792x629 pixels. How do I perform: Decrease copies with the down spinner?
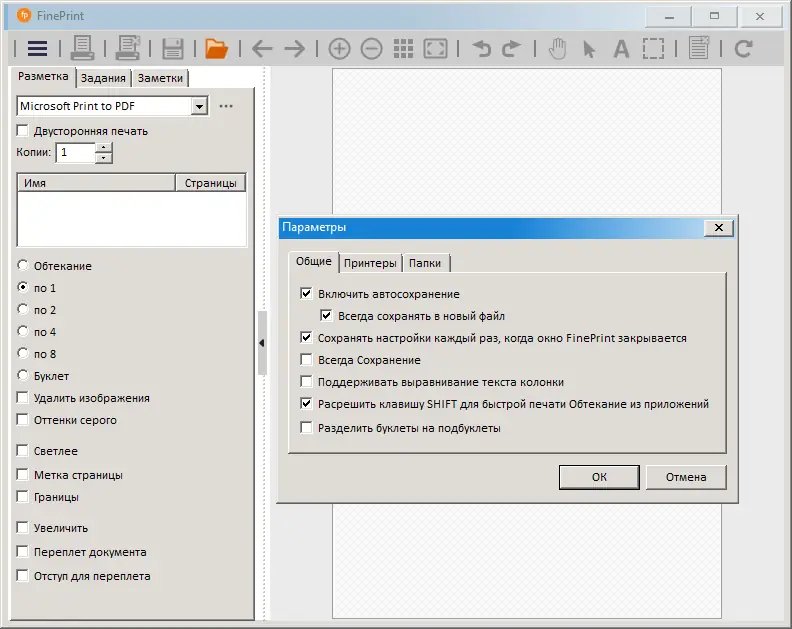[104, 158]
